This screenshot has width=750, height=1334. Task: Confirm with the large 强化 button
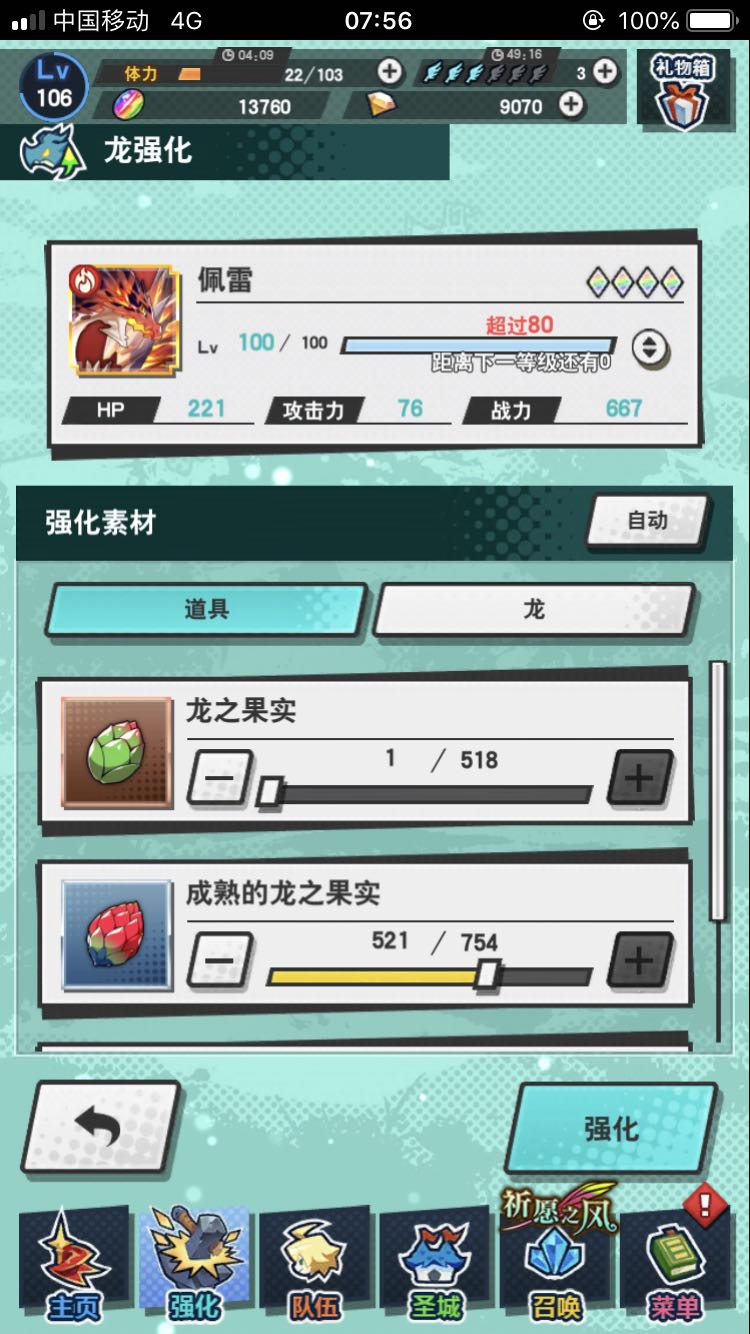[x=611, y=1128]
